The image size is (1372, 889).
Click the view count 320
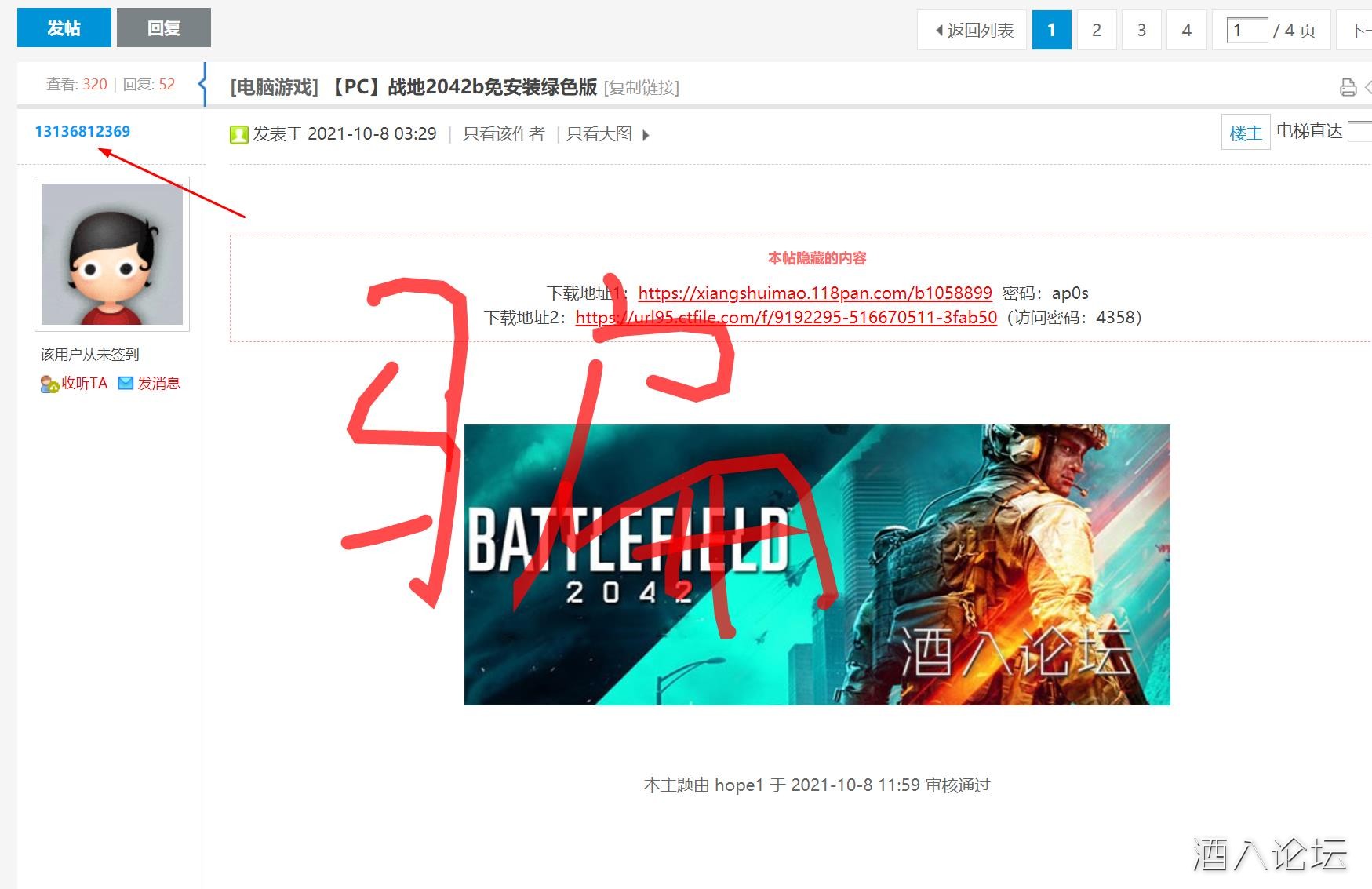(x=95, y=84)
